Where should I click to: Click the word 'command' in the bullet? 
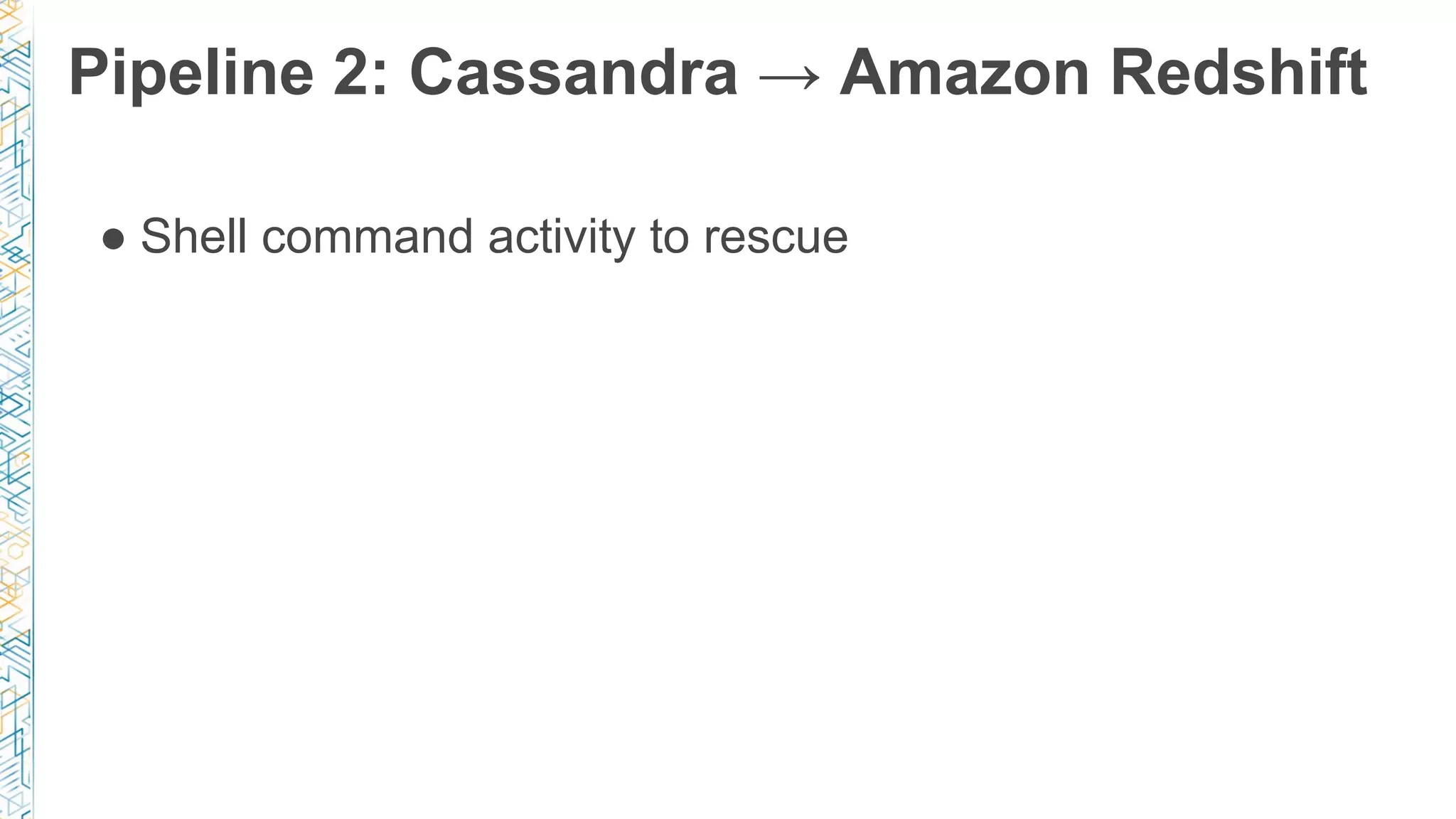367,236
